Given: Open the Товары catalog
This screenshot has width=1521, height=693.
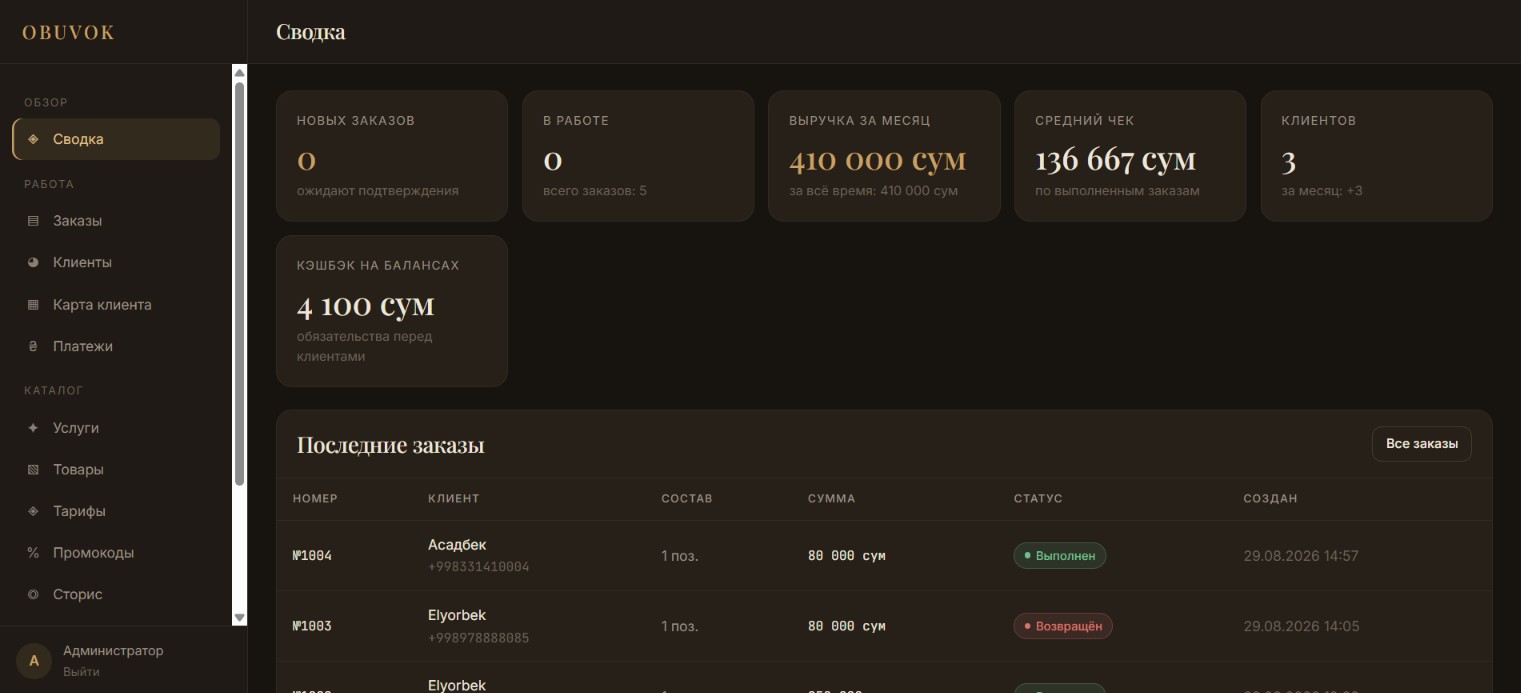Looking at the screenshot, I should pos(116,469).
